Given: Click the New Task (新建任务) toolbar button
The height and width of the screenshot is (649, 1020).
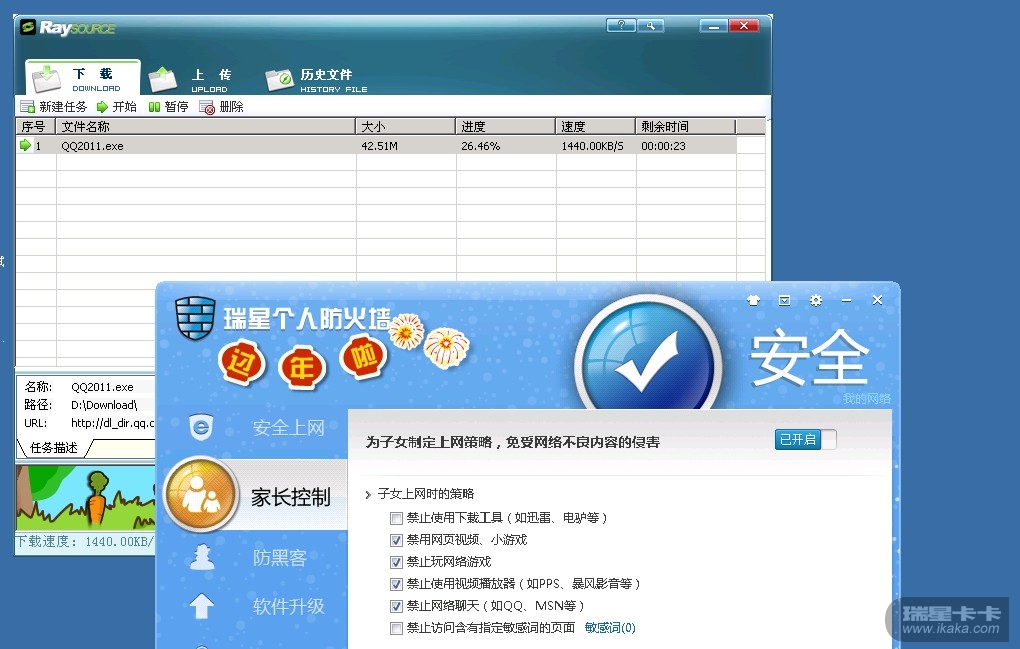Looking at the screenshot, I should coord(53,107).
